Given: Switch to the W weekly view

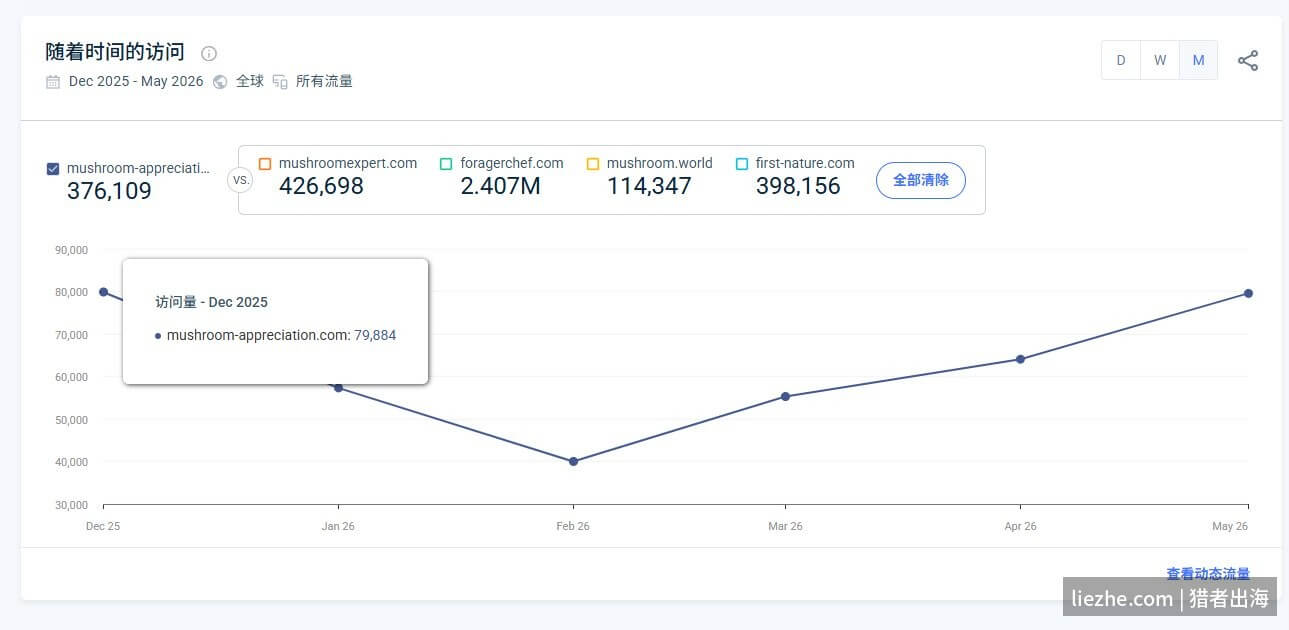Looking at the screenshot, I should click(1160, 60).
